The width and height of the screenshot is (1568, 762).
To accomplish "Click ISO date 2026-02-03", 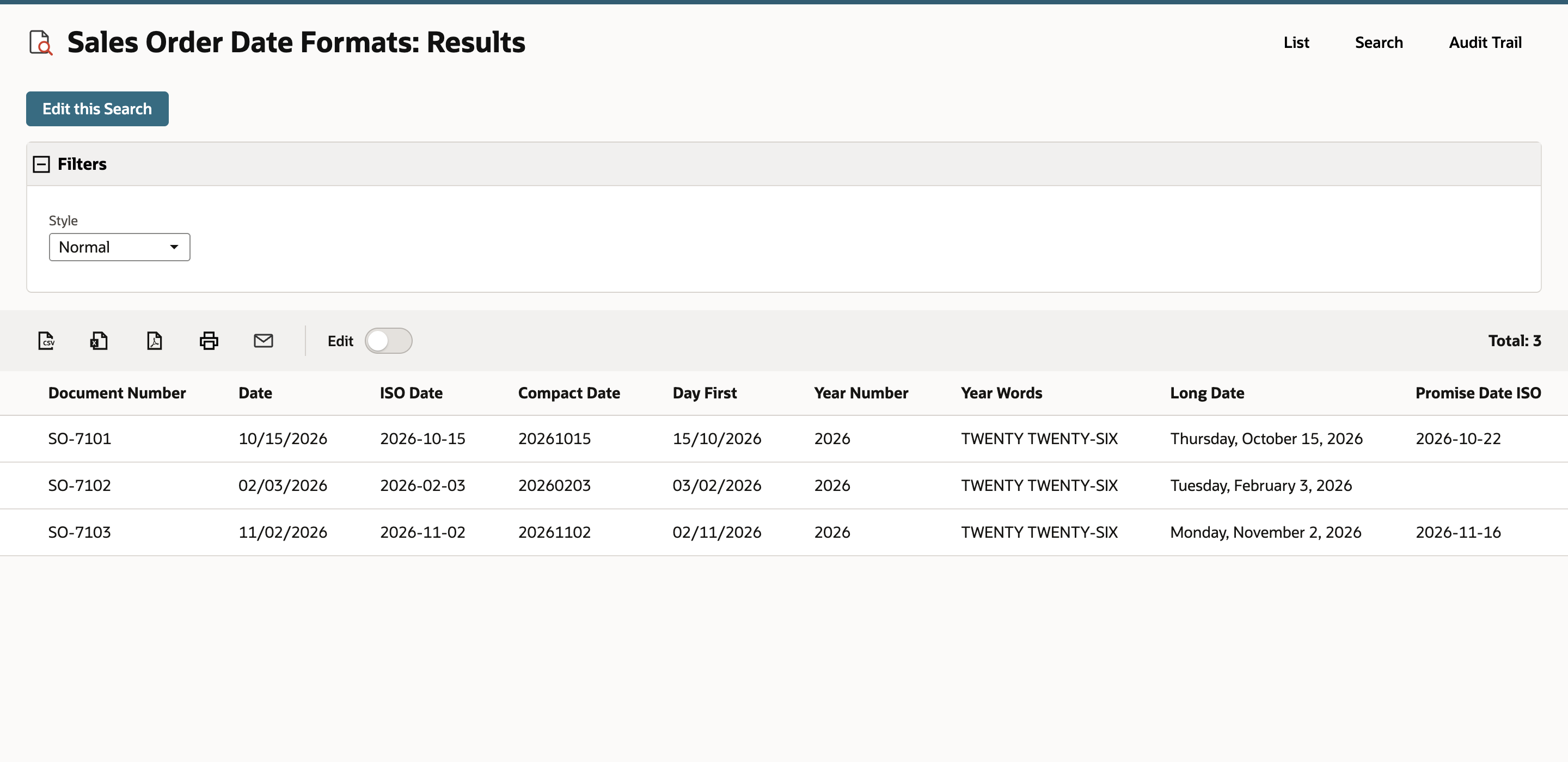I will 423,486.
